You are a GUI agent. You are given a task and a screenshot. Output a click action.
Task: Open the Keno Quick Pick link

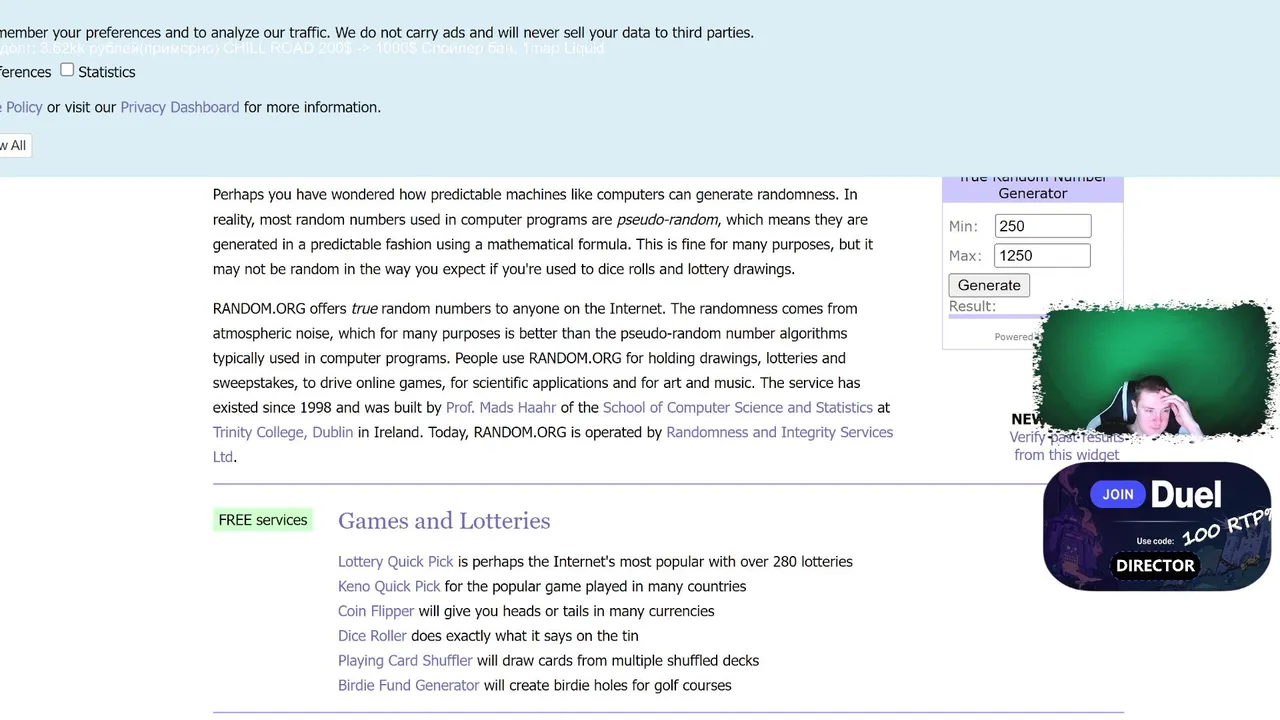(389, 586)
